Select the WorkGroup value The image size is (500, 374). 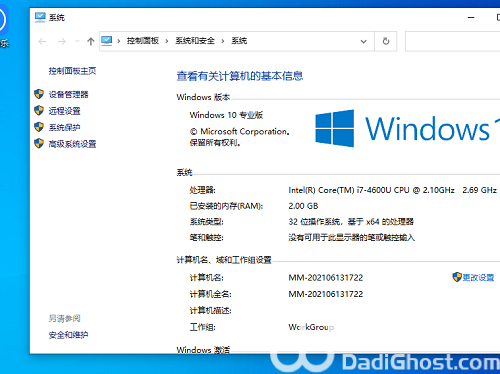(x=311, y=327)
